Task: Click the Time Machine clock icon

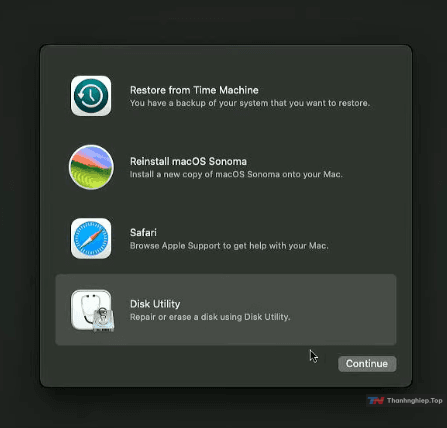Action: [x=91, y=96]
